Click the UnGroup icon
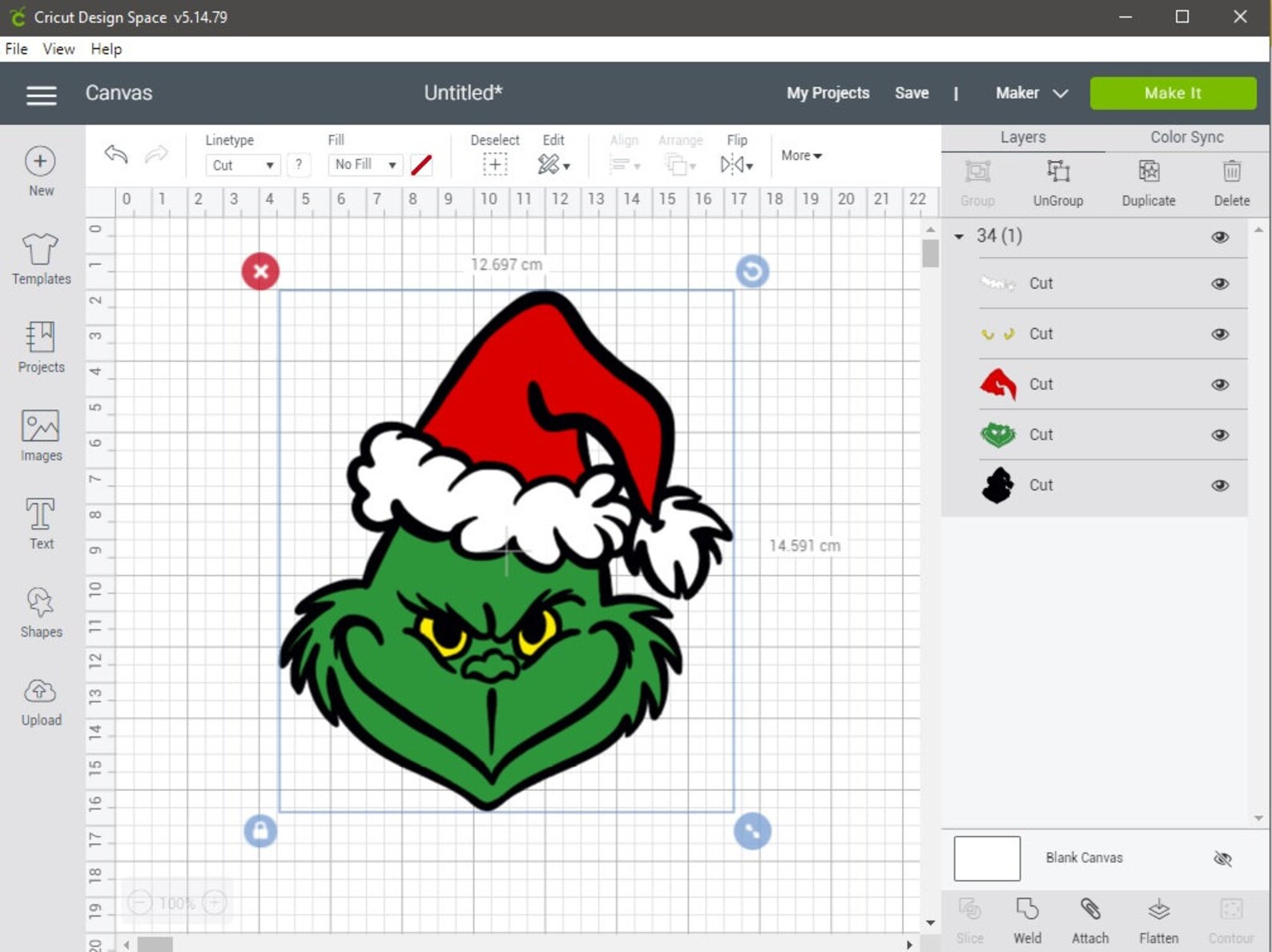The height and width of the screenshot is (952, 1272). (x=1058, y=171)
